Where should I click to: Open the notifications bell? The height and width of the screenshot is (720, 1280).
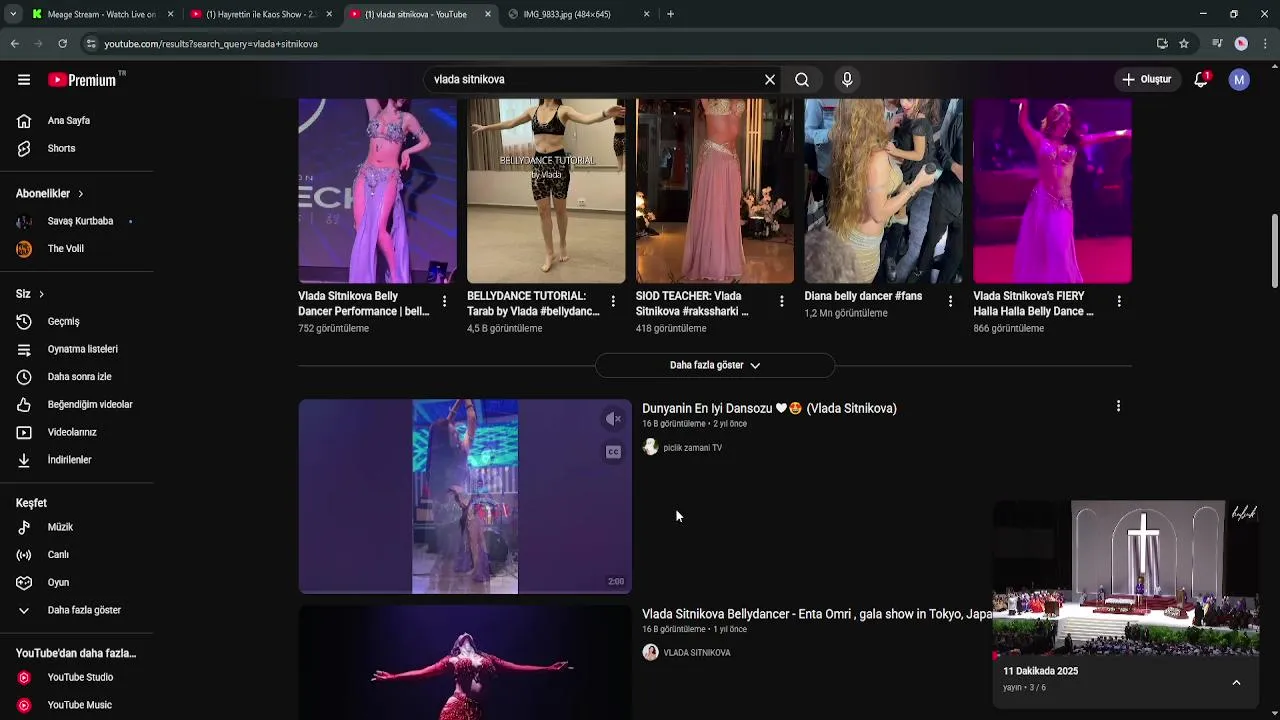tap(1201, 80)
